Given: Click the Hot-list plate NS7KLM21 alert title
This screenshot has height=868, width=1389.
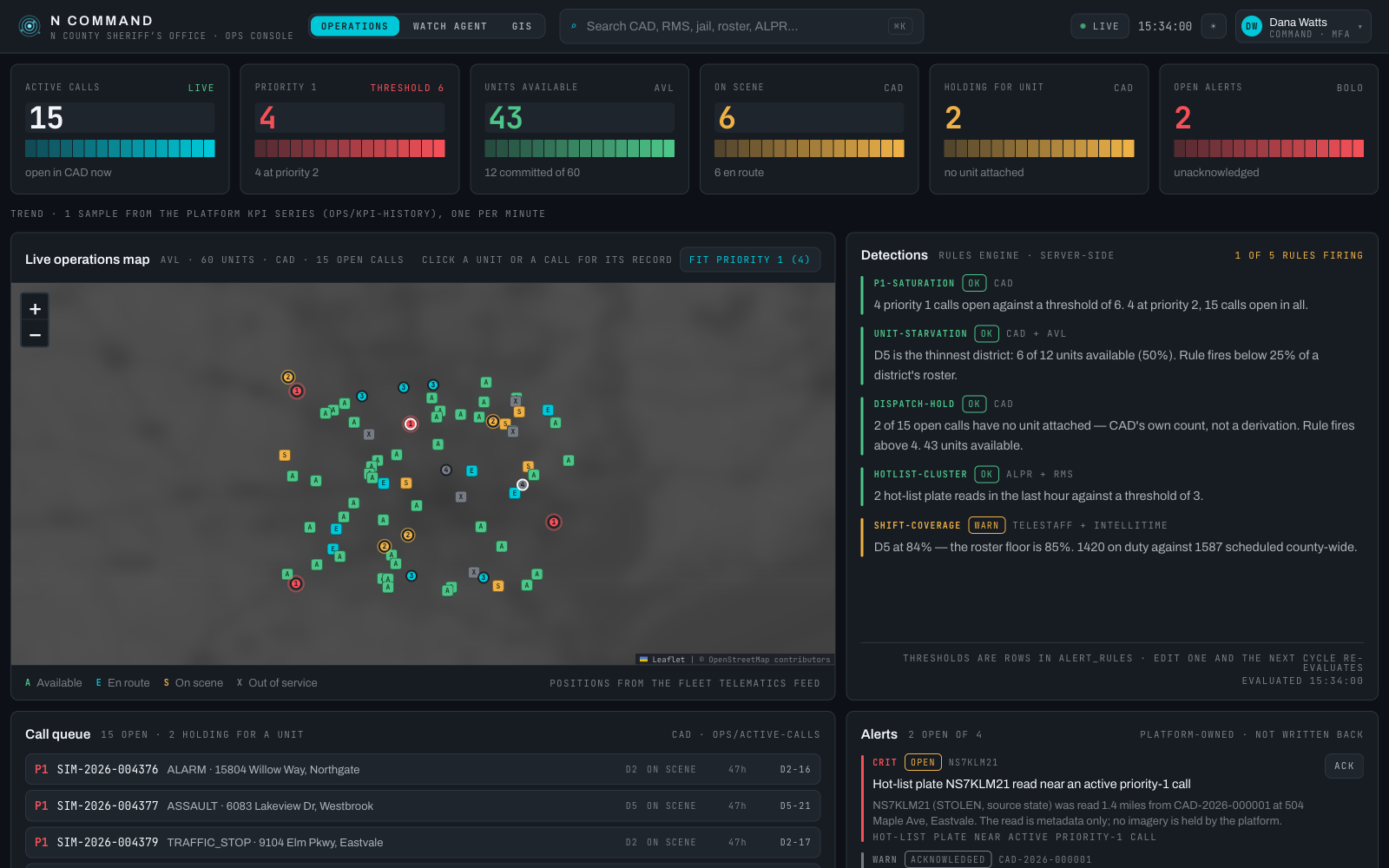Looking at the screenshot, I should click(1031, 784).
